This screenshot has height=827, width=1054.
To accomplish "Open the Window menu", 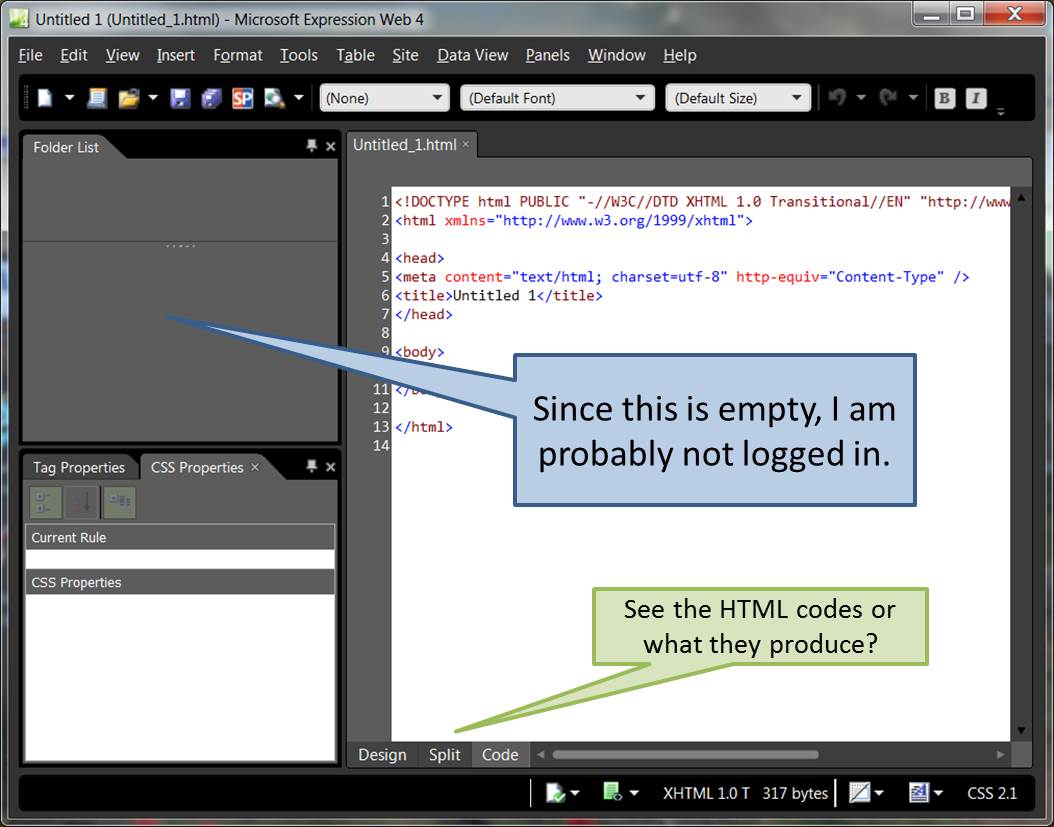I will (617, 55).
